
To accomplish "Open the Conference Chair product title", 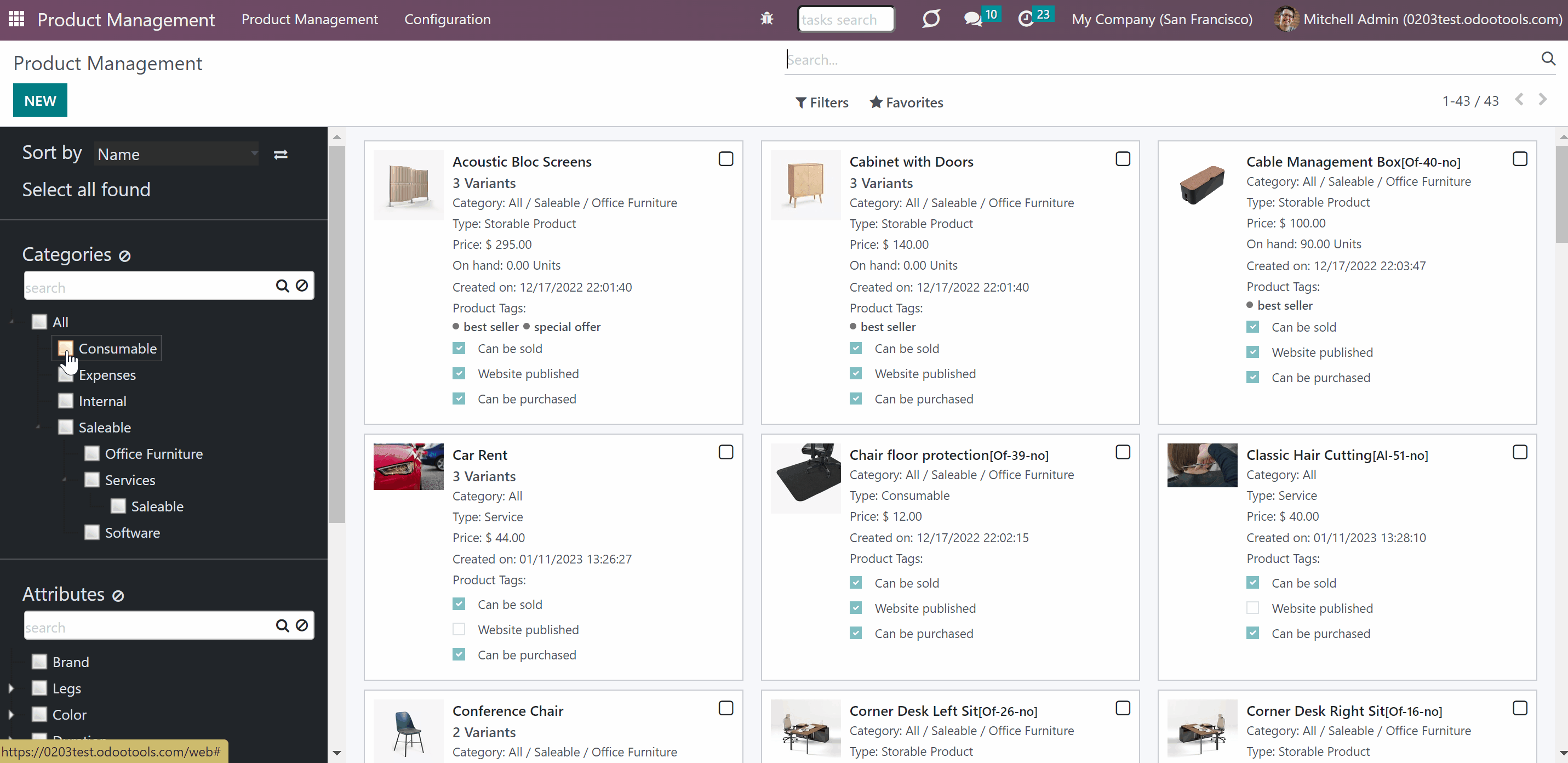I will pyautogui.click(x=508, y=710).
